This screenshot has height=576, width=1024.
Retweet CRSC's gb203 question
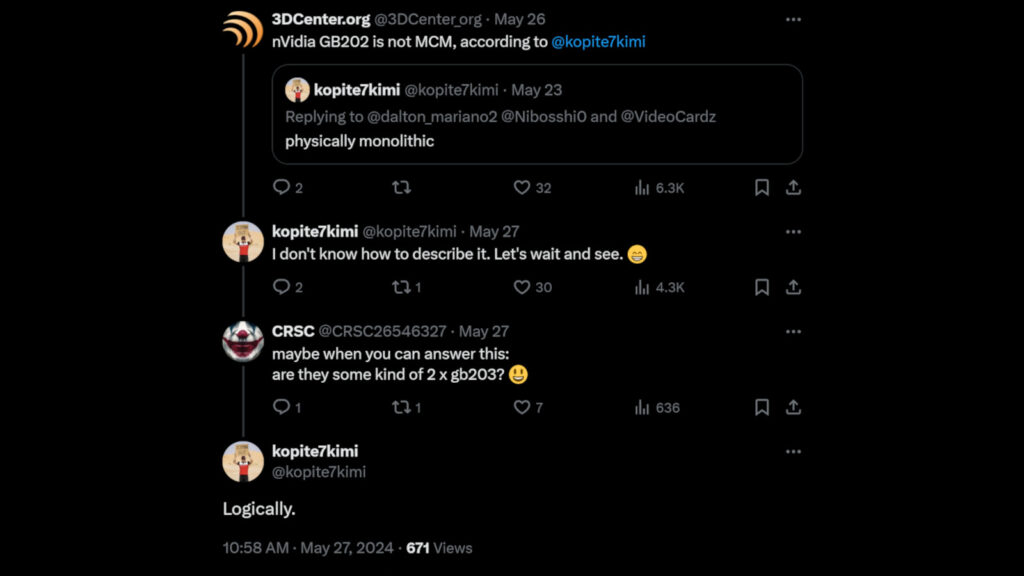pos(401,407)
